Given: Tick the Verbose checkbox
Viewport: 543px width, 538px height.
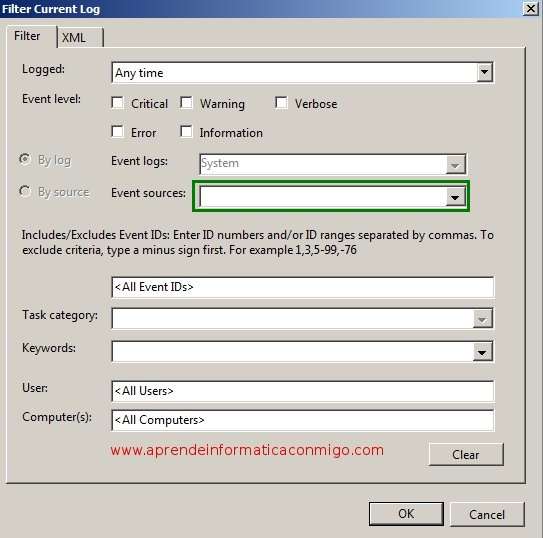Looking at the screenshot, I should pos(281,103).
